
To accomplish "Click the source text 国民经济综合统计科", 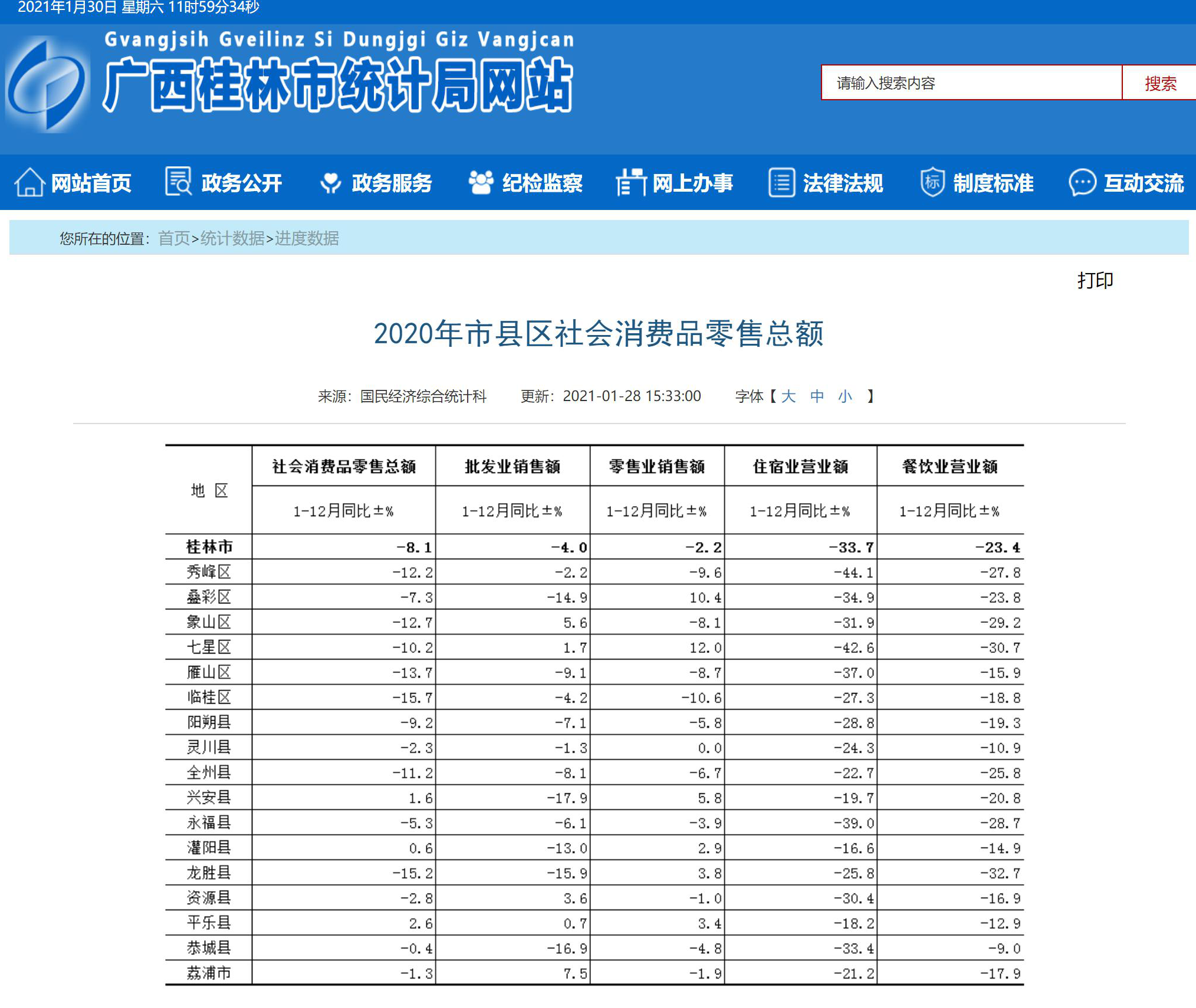I will [x=423, y=396].
